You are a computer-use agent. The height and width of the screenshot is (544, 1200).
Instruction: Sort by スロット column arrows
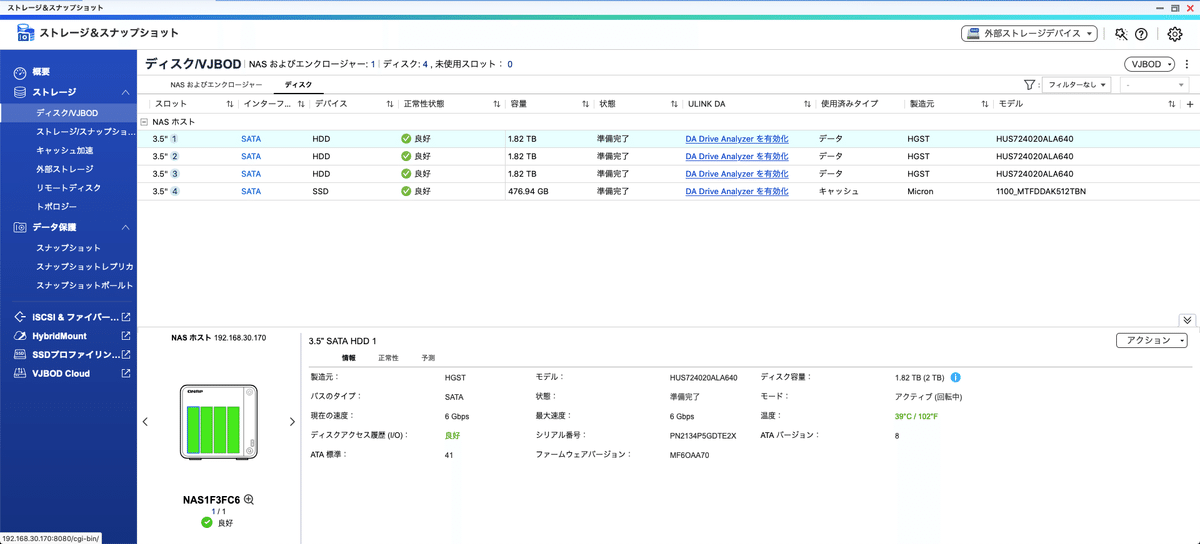[230, 104]
